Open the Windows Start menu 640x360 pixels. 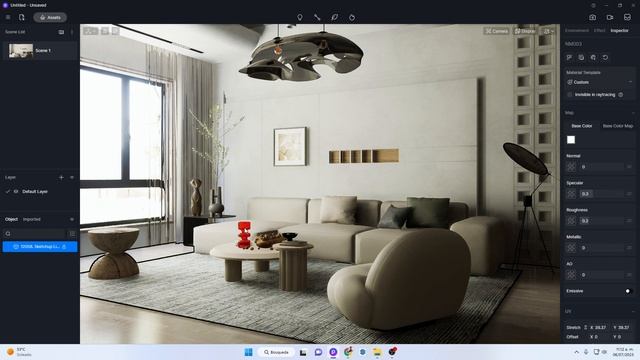248,352
